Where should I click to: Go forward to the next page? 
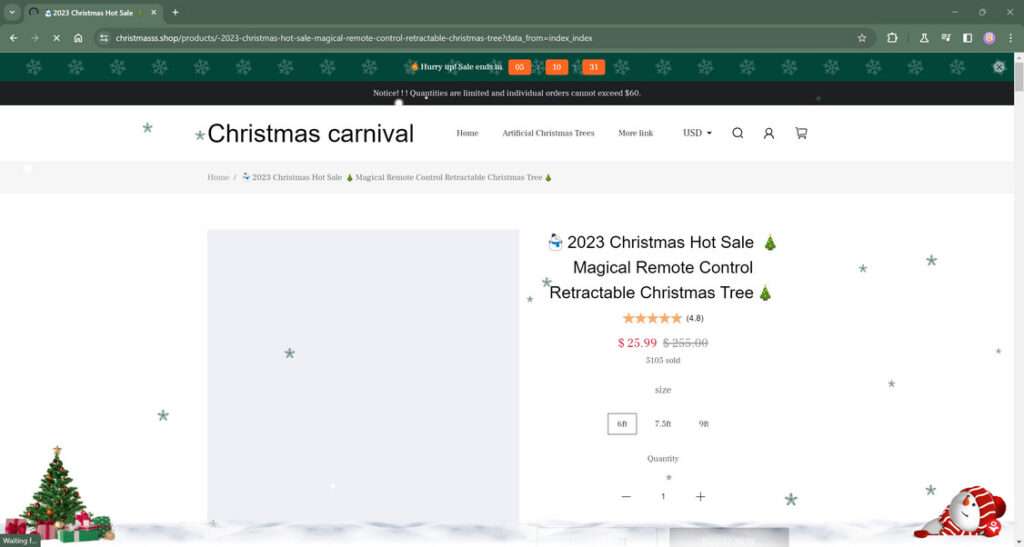35,38
